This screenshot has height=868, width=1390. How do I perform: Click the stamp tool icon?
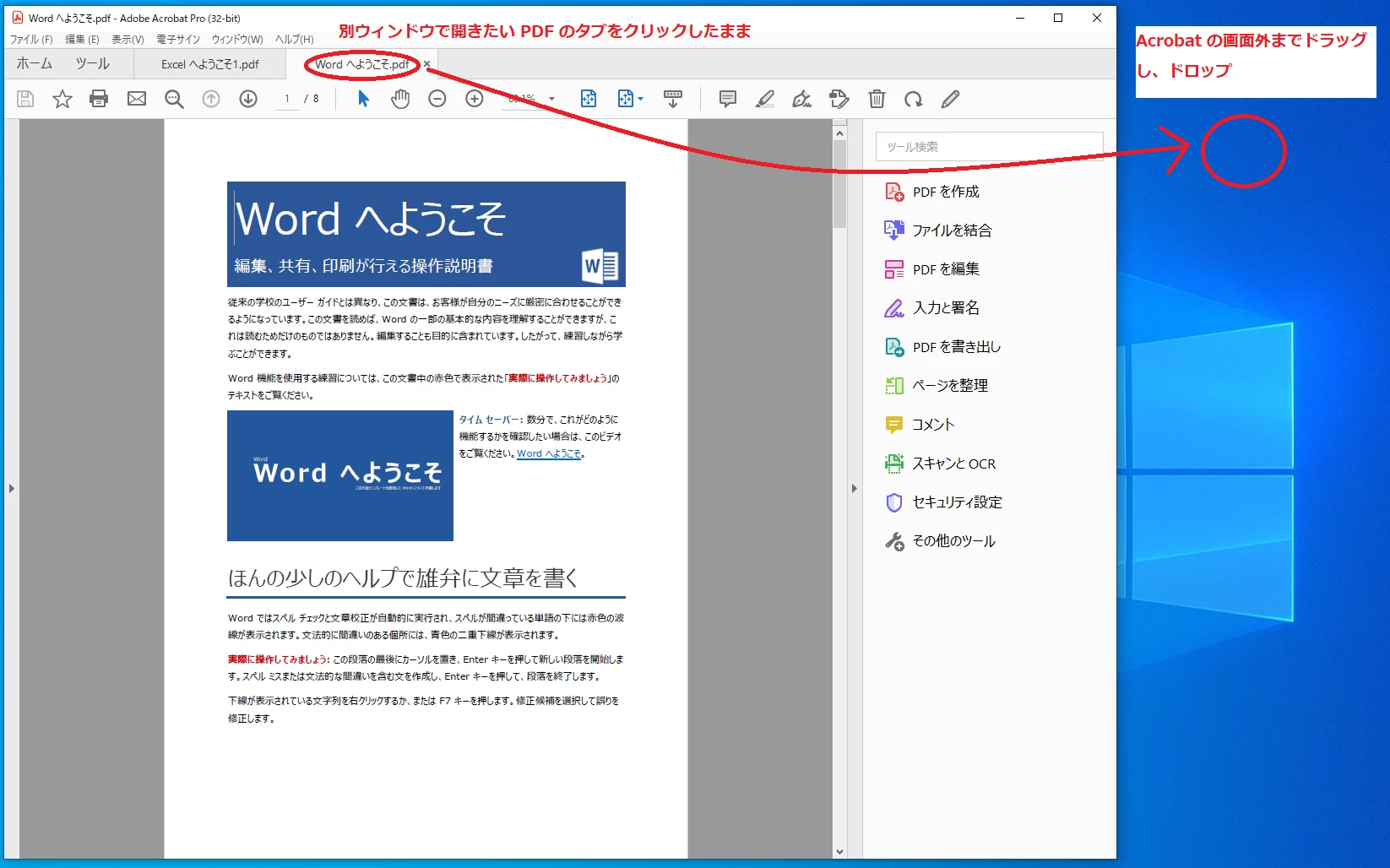tap(839, 99)
